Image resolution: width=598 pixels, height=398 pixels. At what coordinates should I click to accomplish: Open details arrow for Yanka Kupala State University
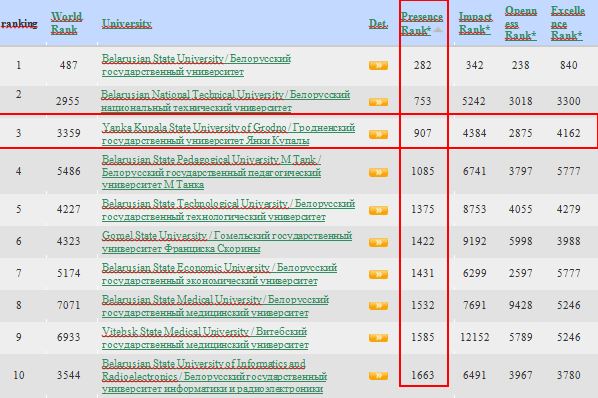point(378,134)
